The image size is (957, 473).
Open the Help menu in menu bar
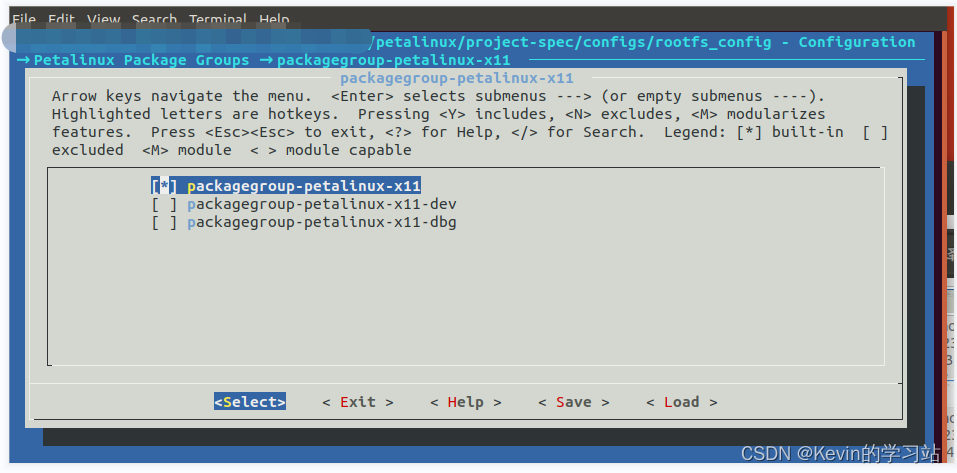point(274,19)
